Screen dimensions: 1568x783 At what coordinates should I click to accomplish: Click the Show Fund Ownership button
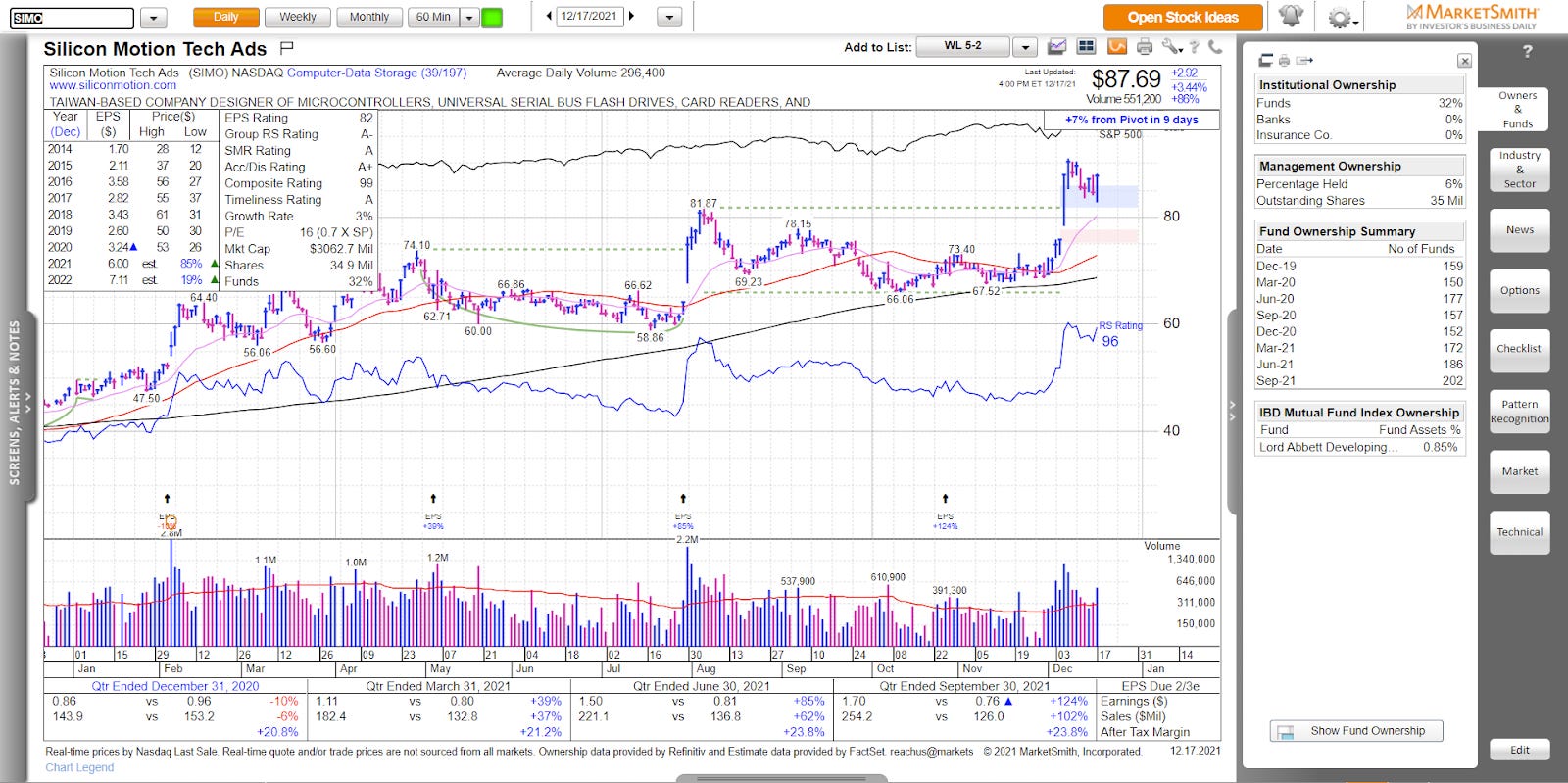[1356, 731]
